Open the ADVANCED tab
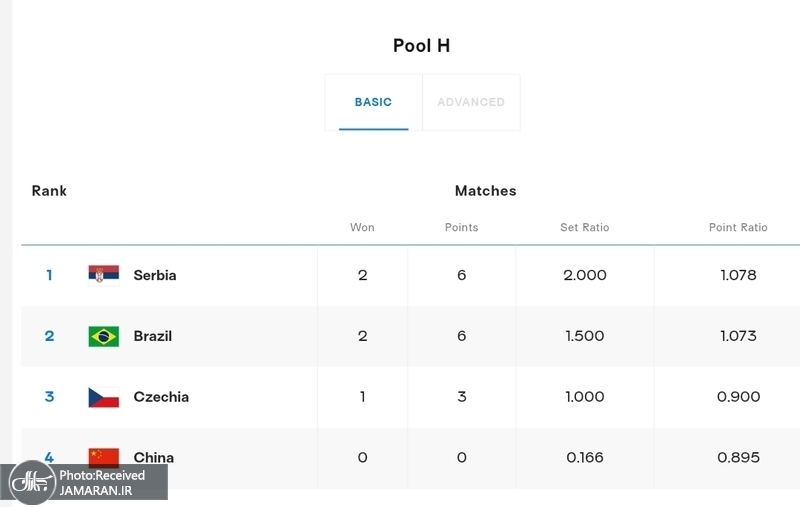This screenshot has width=800, height=507. (471, 102)
